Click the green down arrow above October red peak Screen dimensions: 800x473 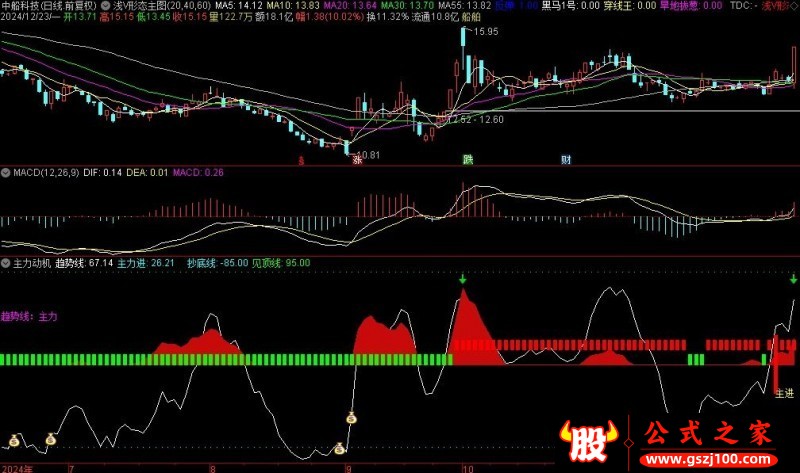click(x=462, y=279)
